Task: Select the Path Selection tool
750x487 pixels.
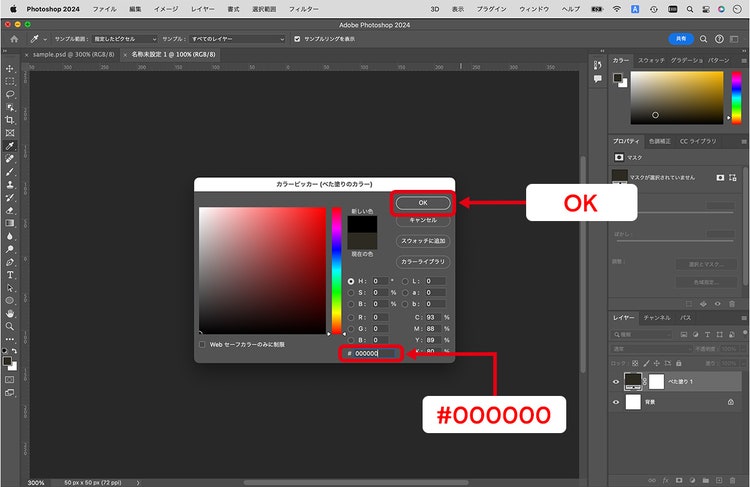Action: 10,288
